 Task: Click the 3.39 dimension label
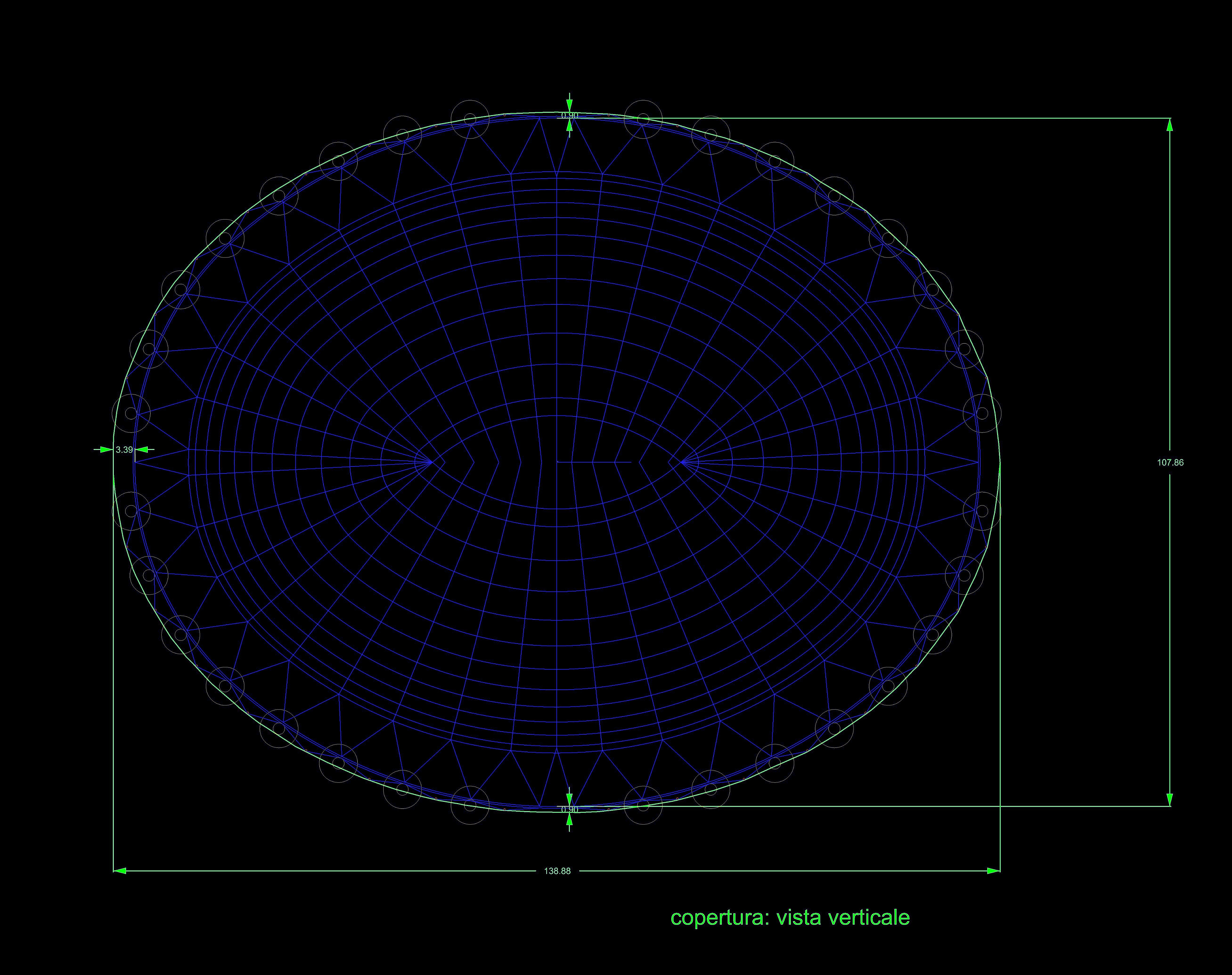click(x=124, y=450)
